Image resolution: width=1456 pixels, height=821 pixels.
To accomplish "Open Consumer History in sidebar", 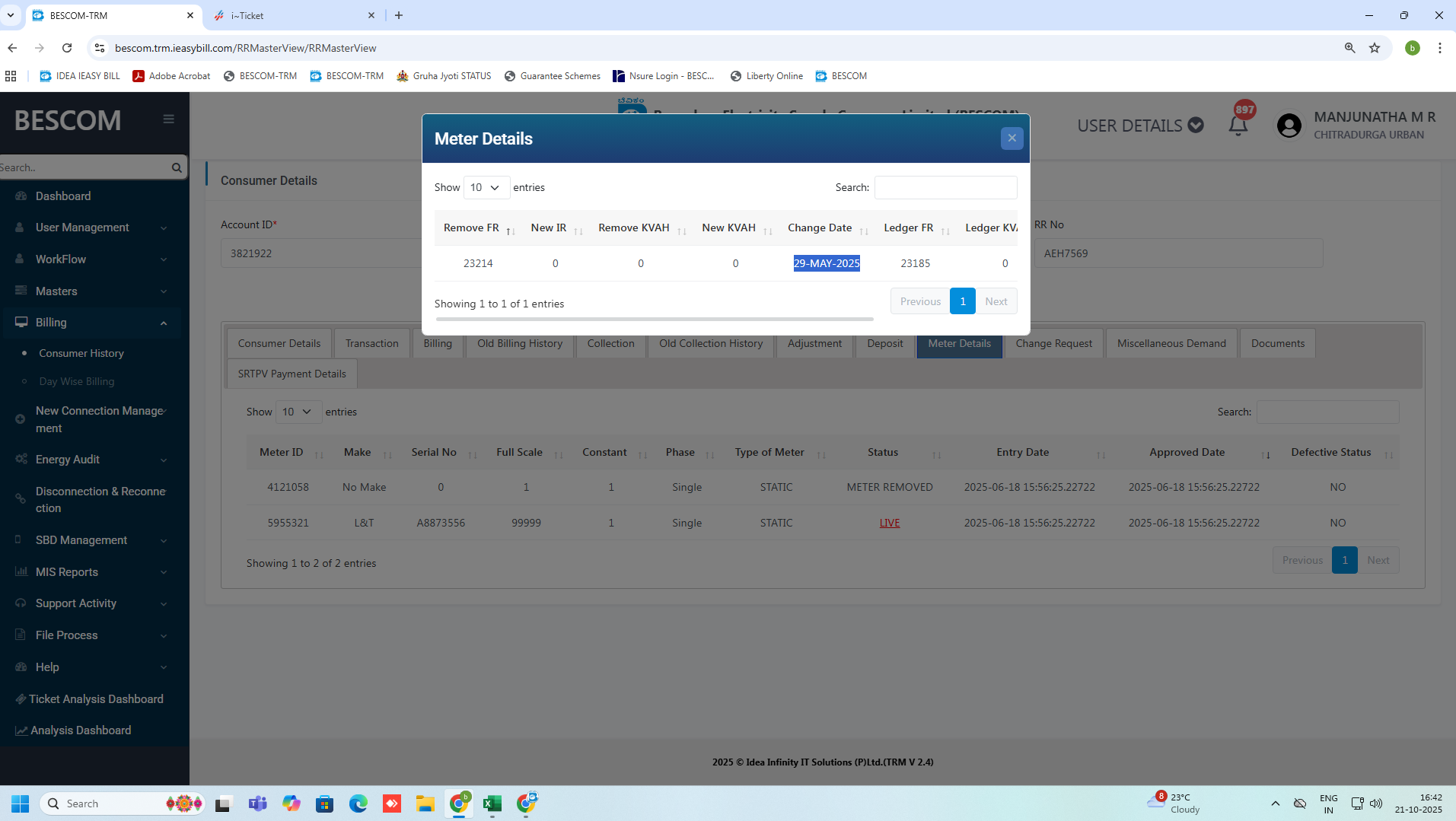I will (x=81, y=353).
